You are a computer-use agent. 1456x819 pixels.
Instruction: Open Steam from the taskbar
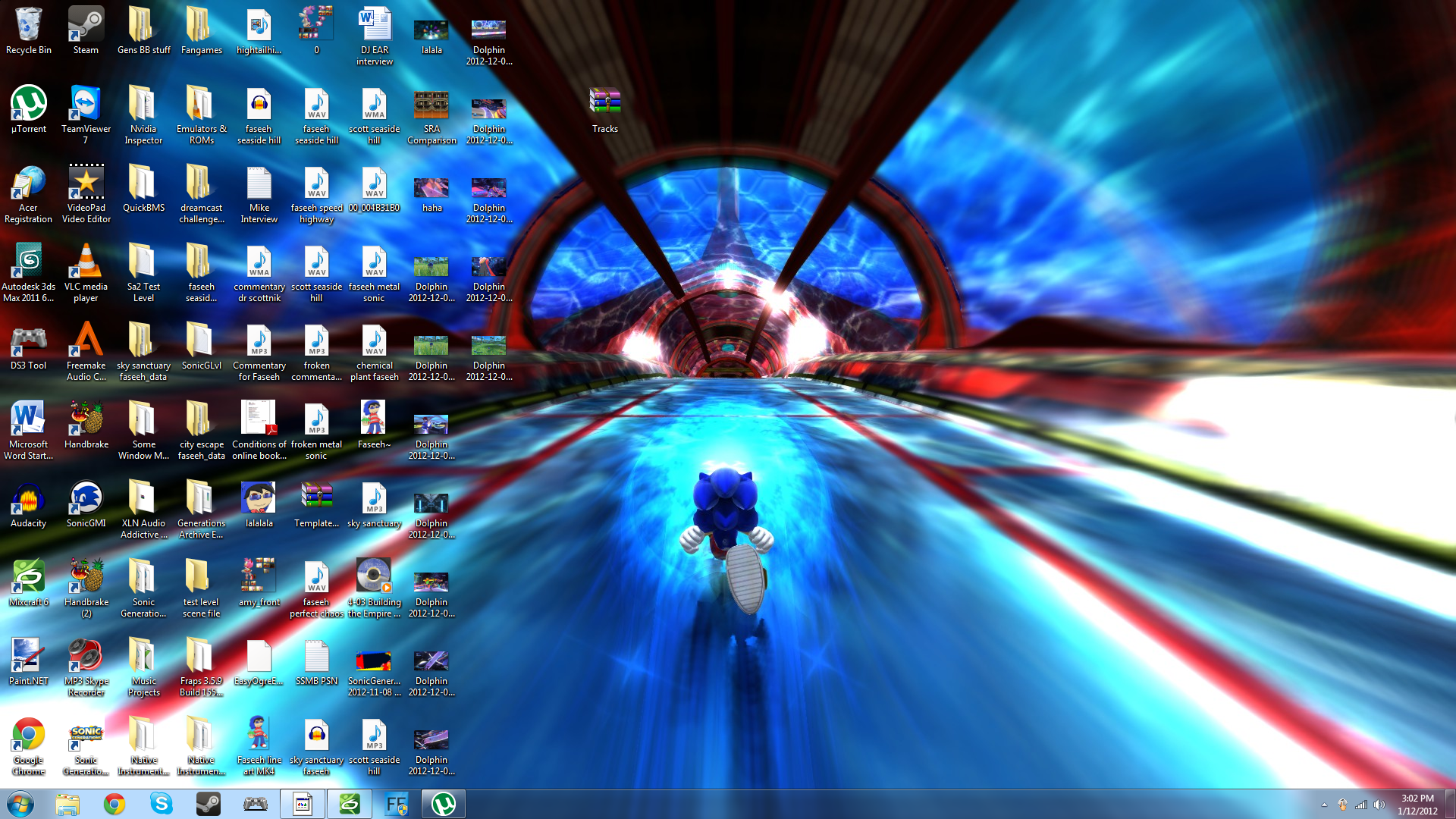[x=209, y=804]
